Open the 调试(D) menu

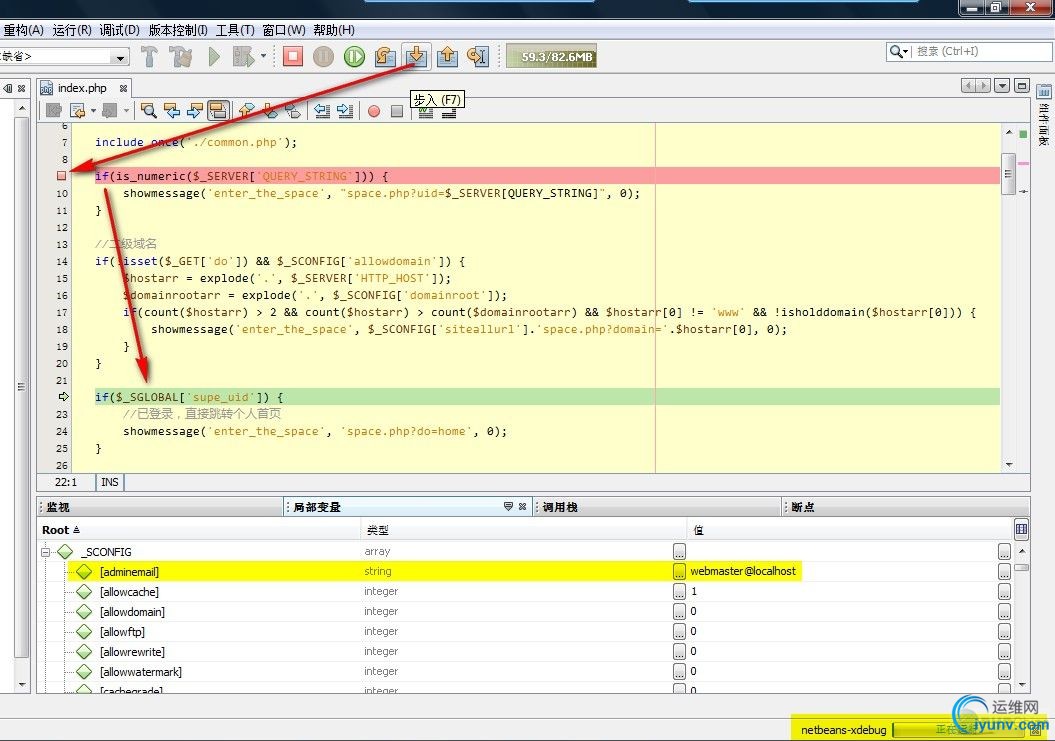tap(120, 30)
